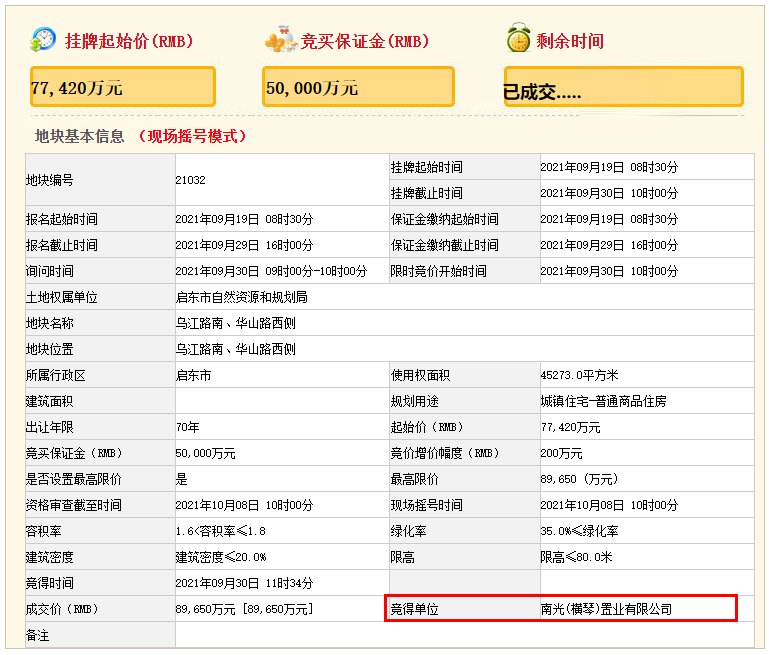
Task: Select winner name 南光(横琴)置业有限公司
Action: point(606,609)
